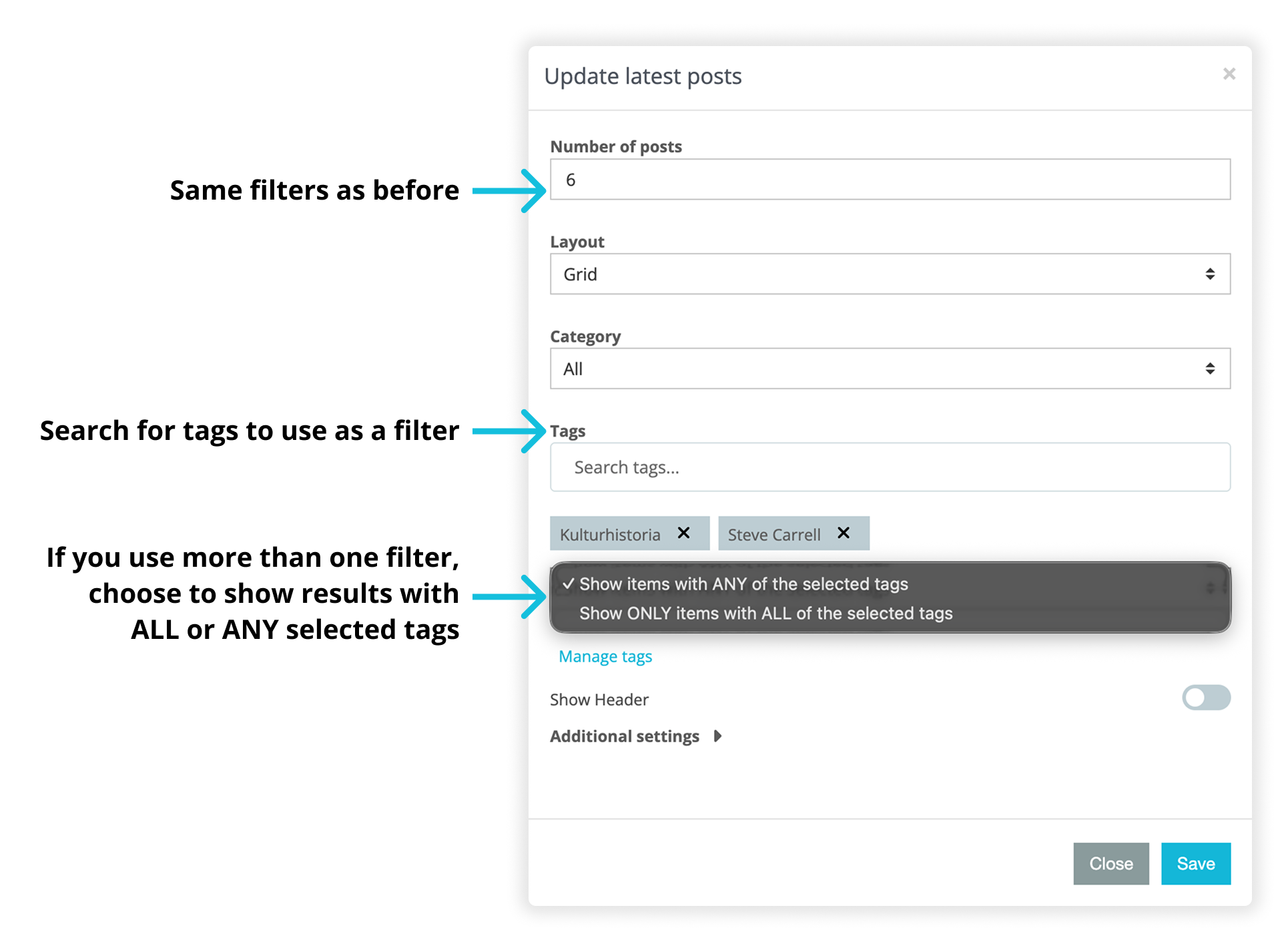Viewport: 1288px width, 952px height.
Task: Toggle the Show Header switch
Action: tap(1206, 698)
